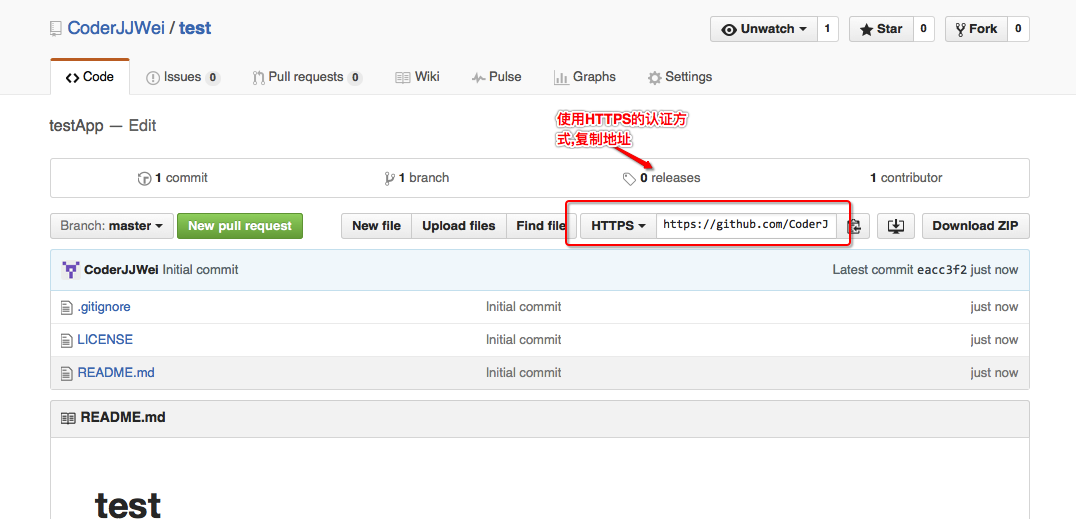Click the Clone in Desktop icon button
This screenshot has width=1076, height=519.
(x=896, y=226)
